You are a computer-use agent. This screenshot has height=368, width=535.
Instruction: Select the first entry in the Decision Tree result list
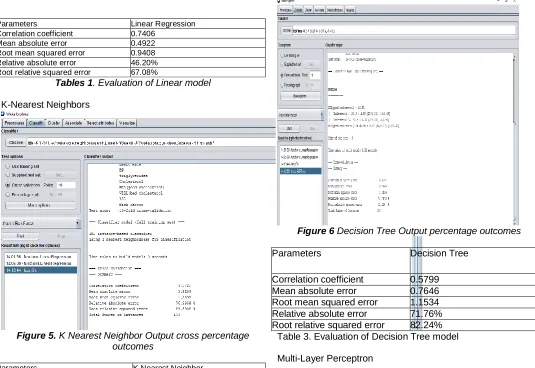point(300,150)
